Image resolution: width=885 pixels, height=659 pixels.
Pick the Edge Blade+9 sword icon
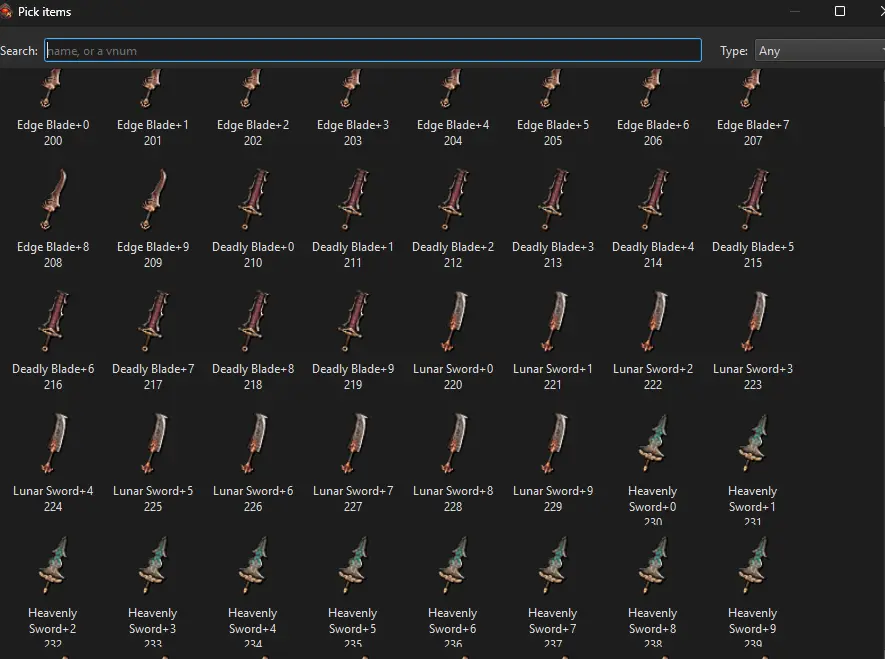coord(153,200)
